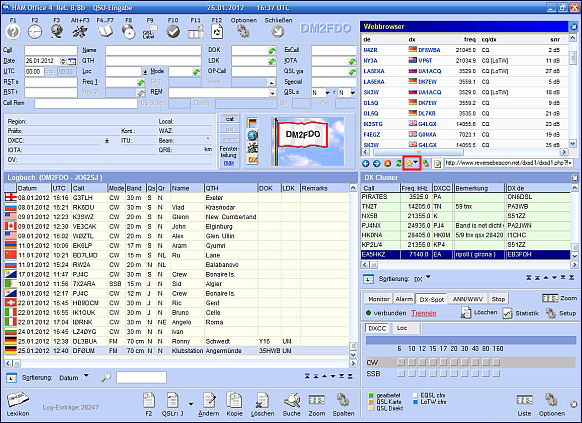Click the orange DX icon near flag image

click(x=252, y=160)
